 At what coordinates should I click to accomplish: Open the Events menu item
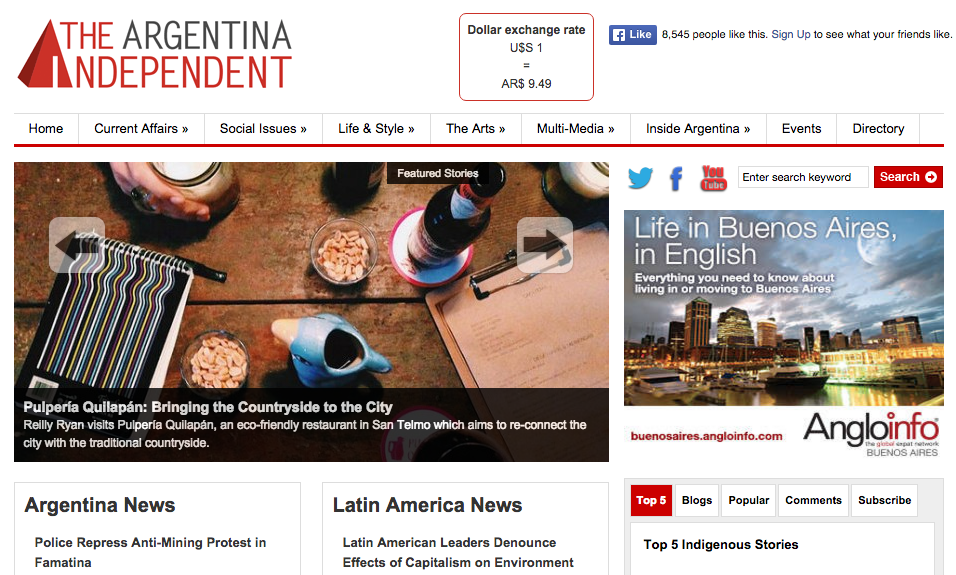coord(801,129)
